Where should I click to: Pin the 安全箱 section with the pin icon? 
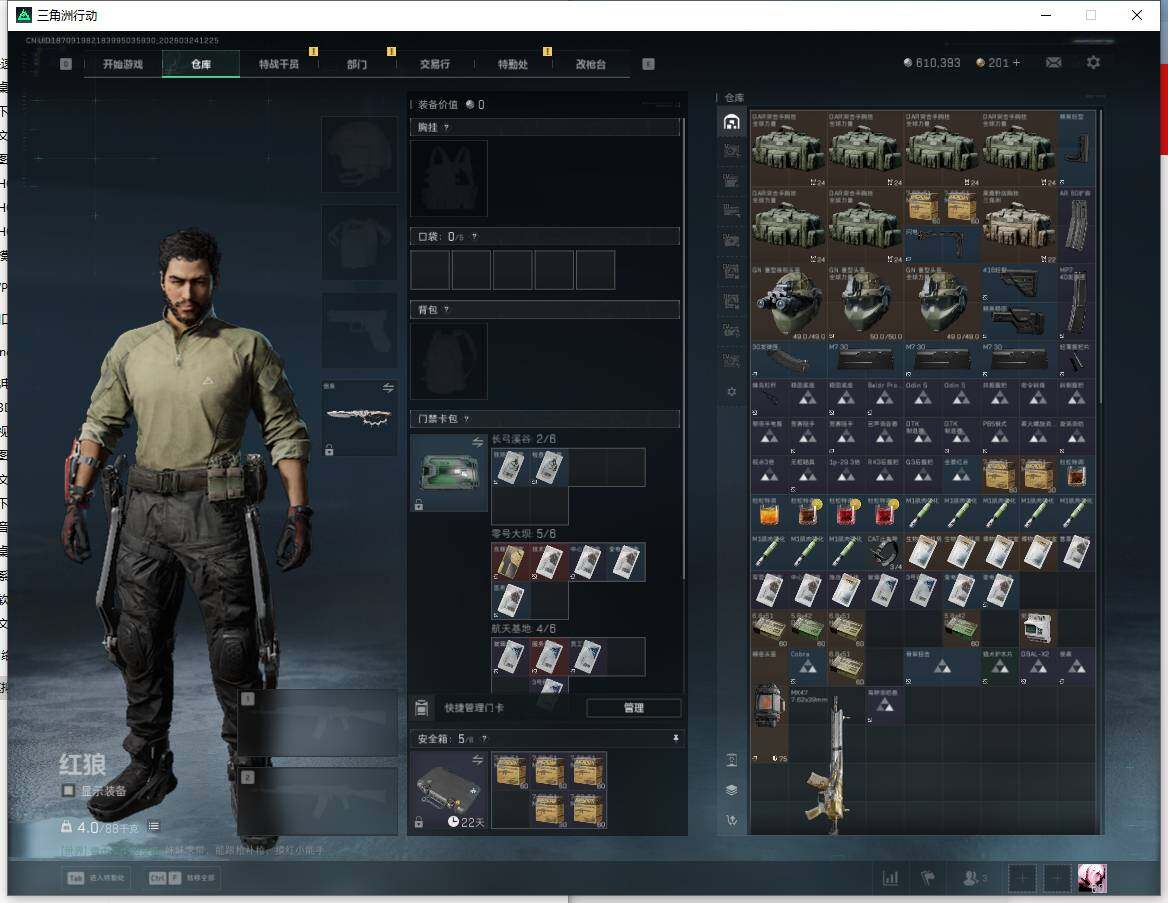pos(676,738)
